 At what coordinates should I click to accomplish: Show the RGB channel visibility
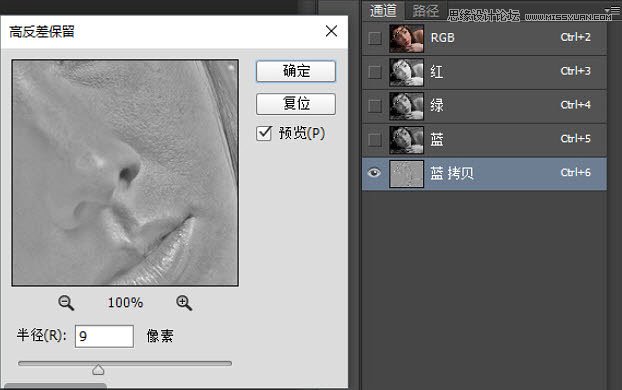(x=375, y=38)
